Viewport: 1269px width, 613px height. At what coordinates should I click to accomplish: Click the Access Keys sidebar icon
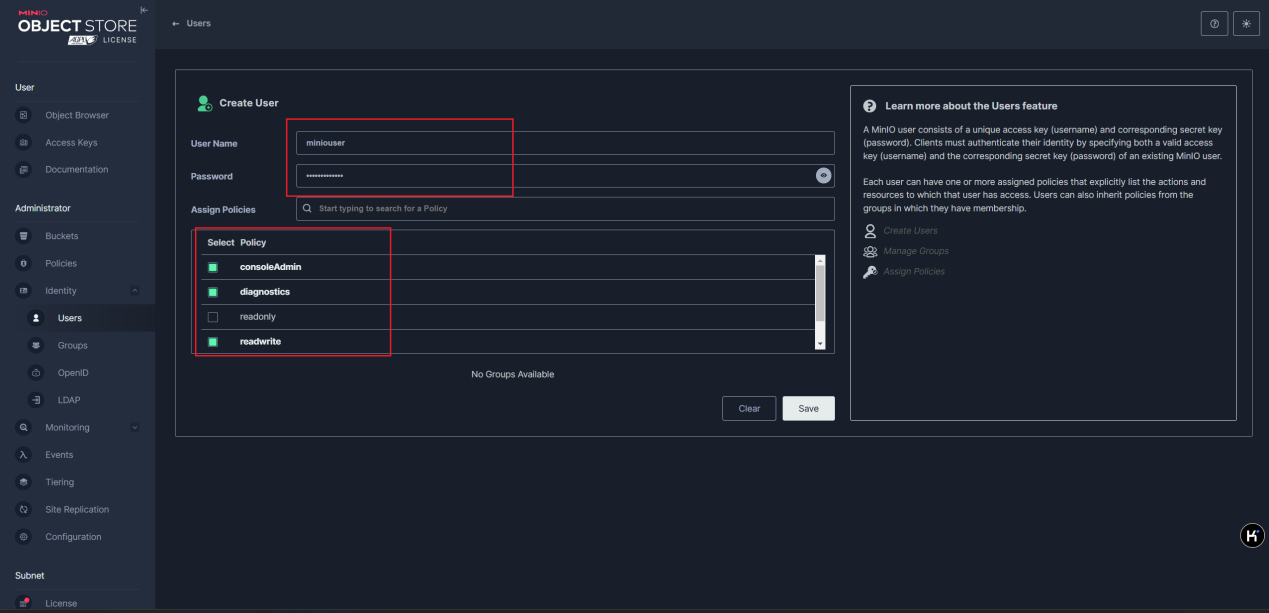[24, 142]
